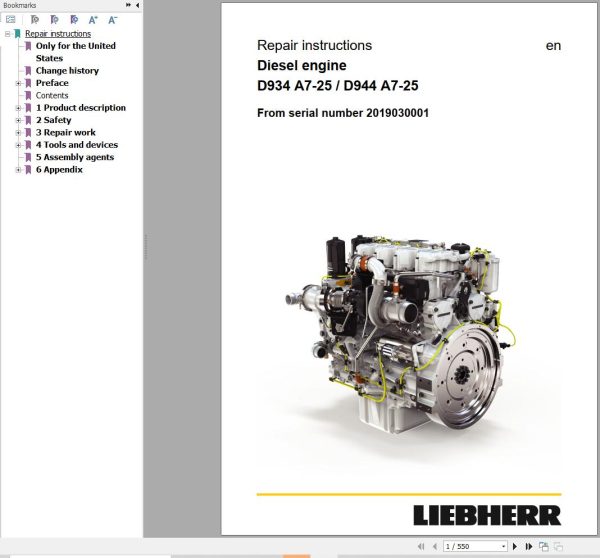Image resolution: width=600 pixels, height=558 pixels.
Task: Select the 2 Safety bookmark
Action: click(54, 120)
